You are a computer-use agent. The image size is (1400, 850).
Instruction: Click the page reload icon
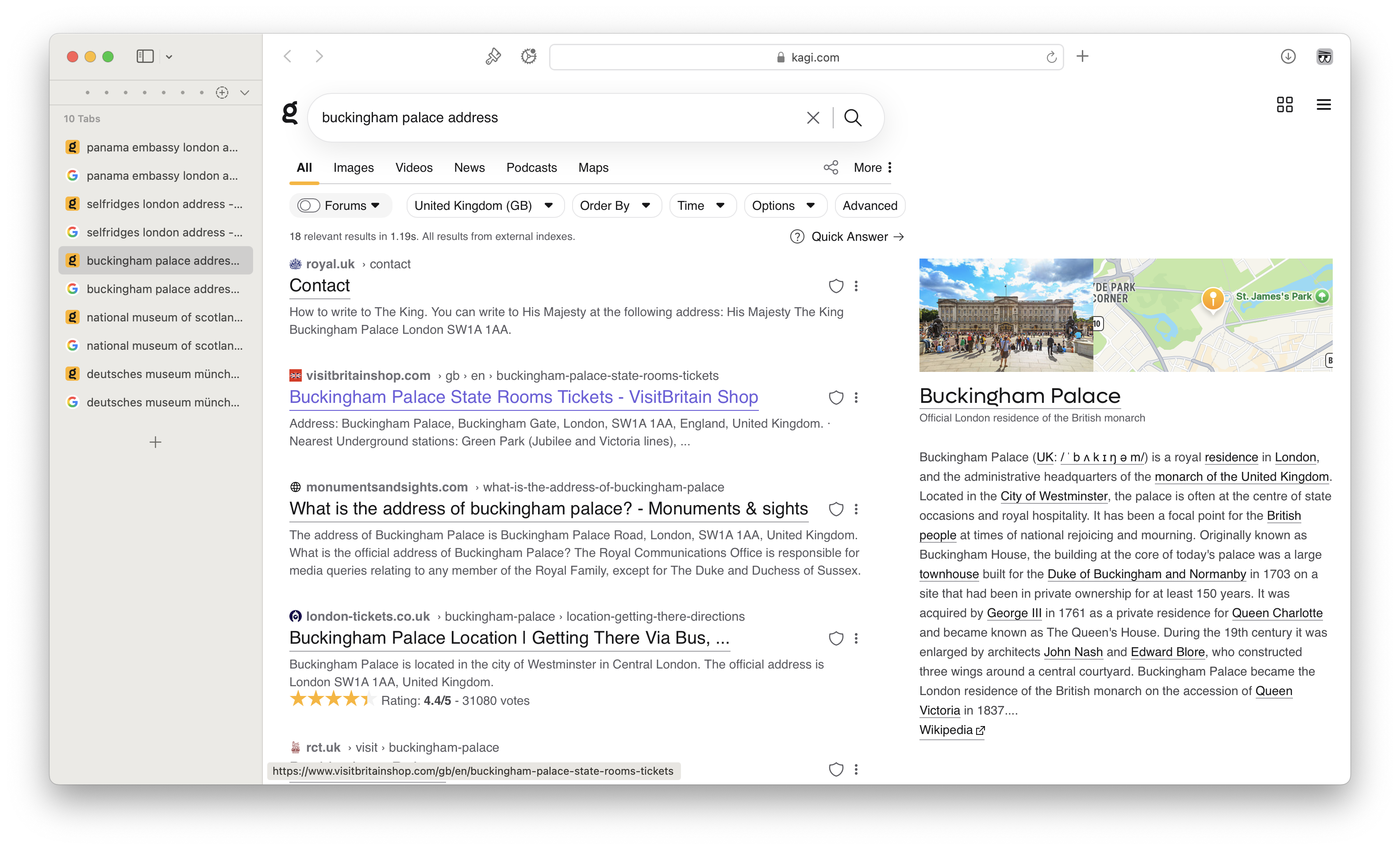[1051, 57]
